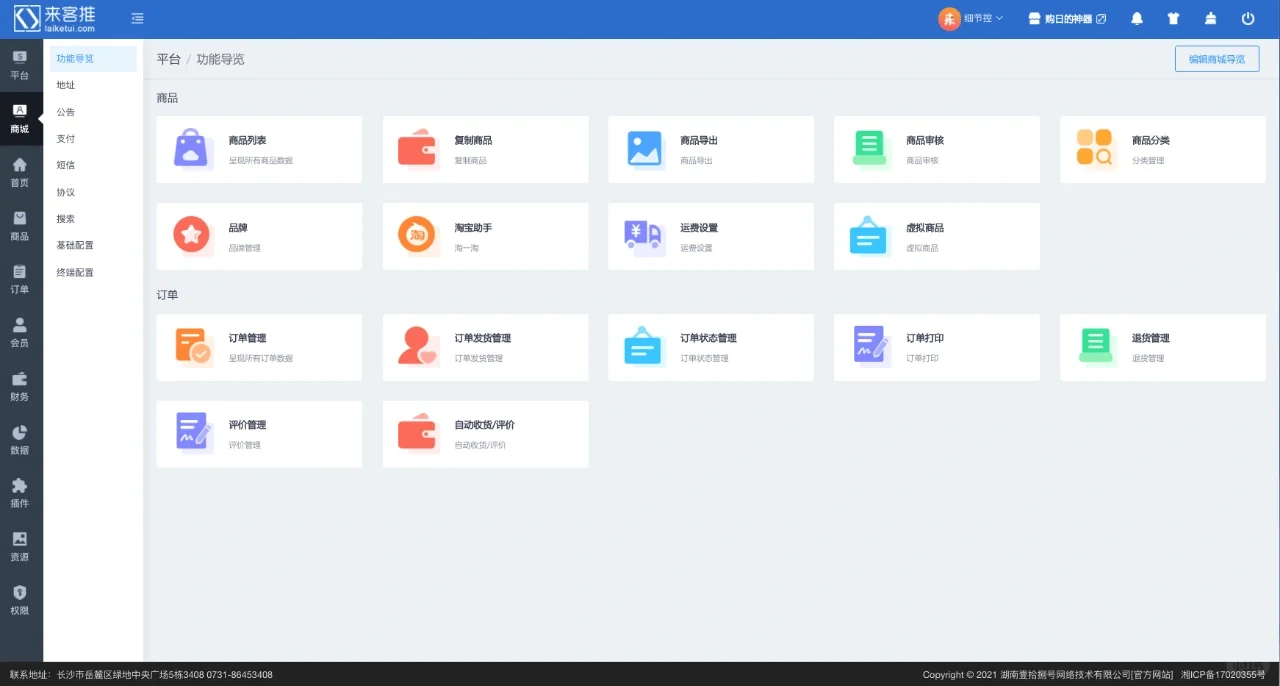Open 财务 in the left sidebar

point(20,386)
